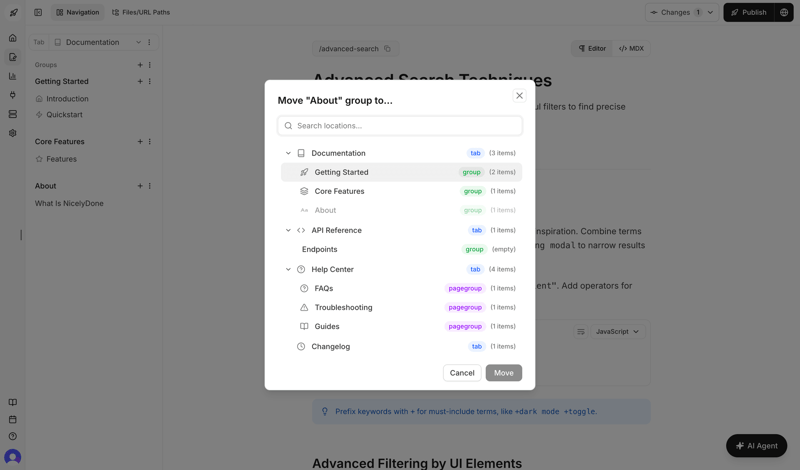800x470 pixels.
Task: Open the server stack icon in left rail
Action: point(13,114)
